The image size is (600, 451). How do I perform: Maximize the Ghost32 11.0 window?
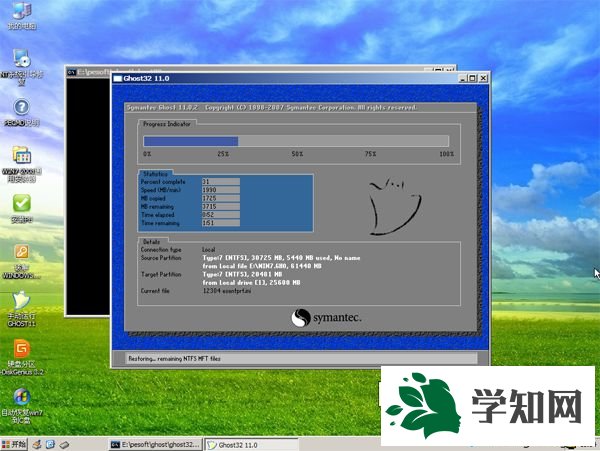click(x=473, y=78)
